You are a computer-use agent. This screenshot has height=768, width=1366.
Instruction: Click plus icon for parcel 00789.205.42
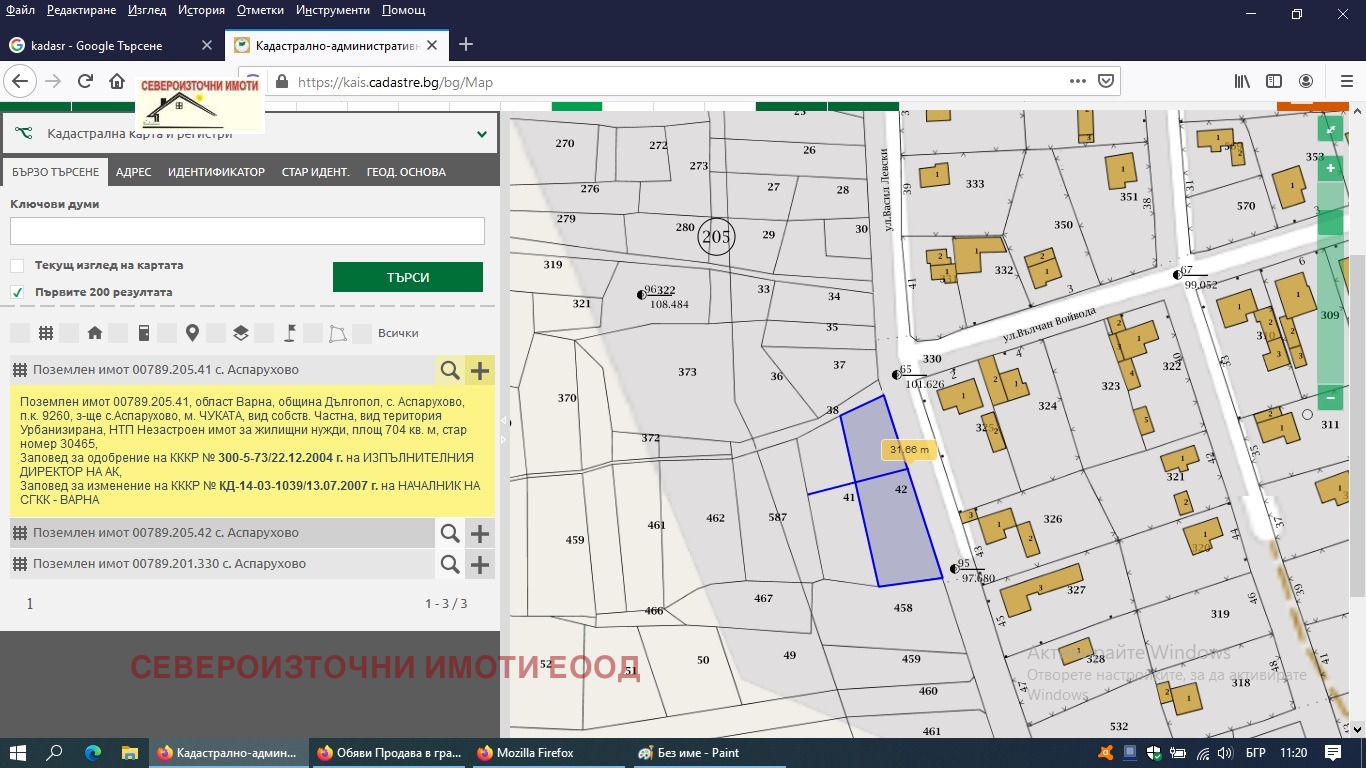(x=480, y=533)
